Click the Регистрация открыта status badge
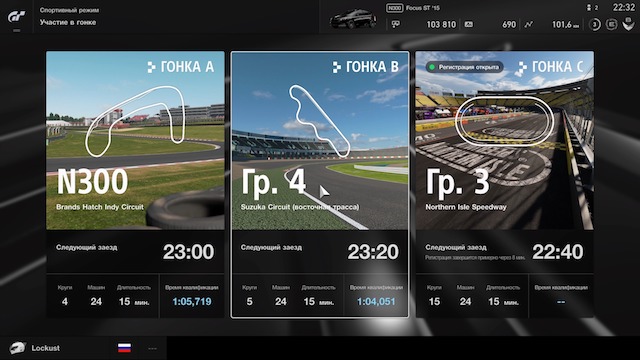The image size is (640, 360). tap(464, 67)
